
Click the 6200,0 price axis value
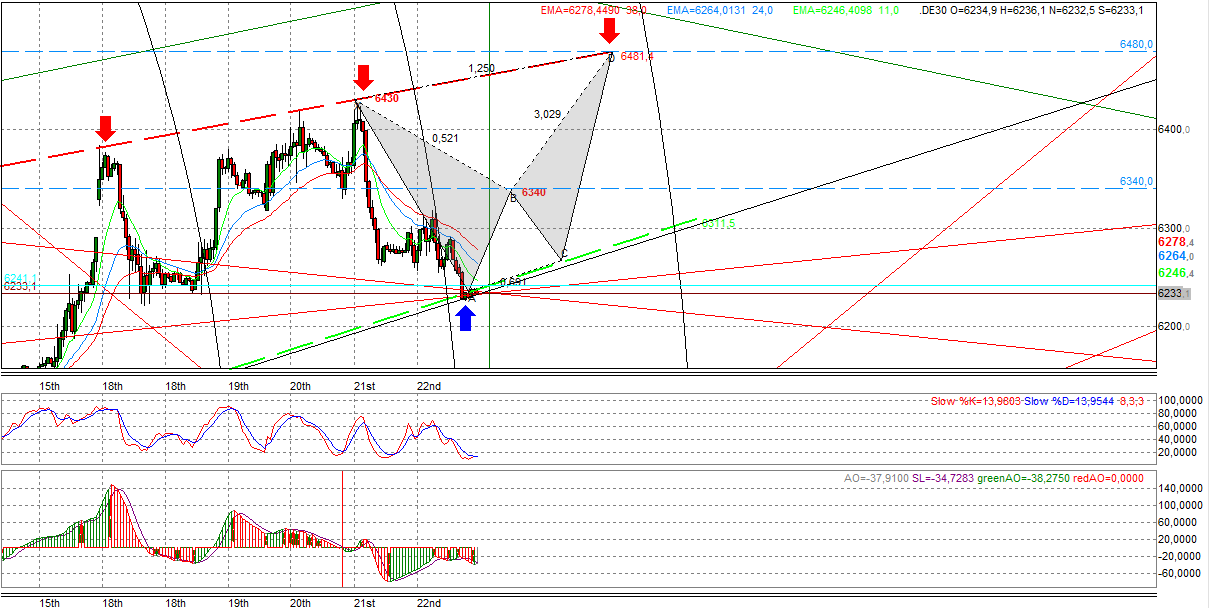click(1173, 327)
